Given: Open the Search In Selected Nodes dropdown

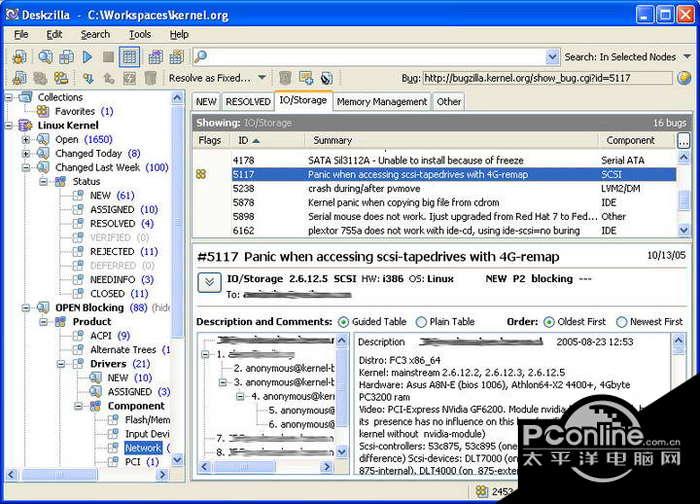Looking at the screenshot, I should tap(687, 57).
